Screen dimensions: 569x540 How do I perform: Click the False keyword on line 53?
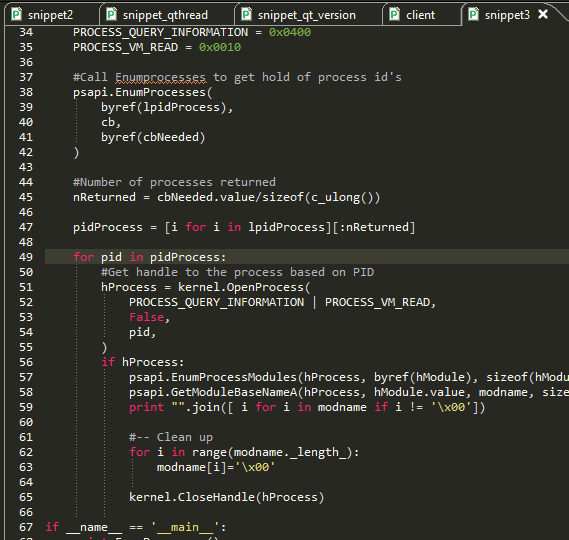point(147,317)
